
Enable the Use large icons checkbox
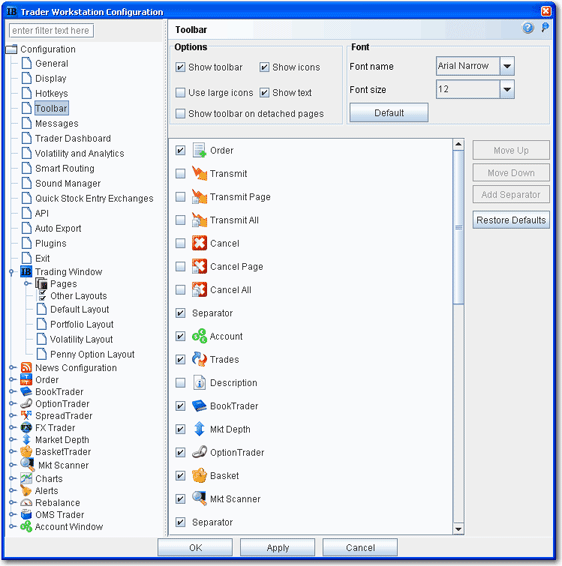click(180, 93)
